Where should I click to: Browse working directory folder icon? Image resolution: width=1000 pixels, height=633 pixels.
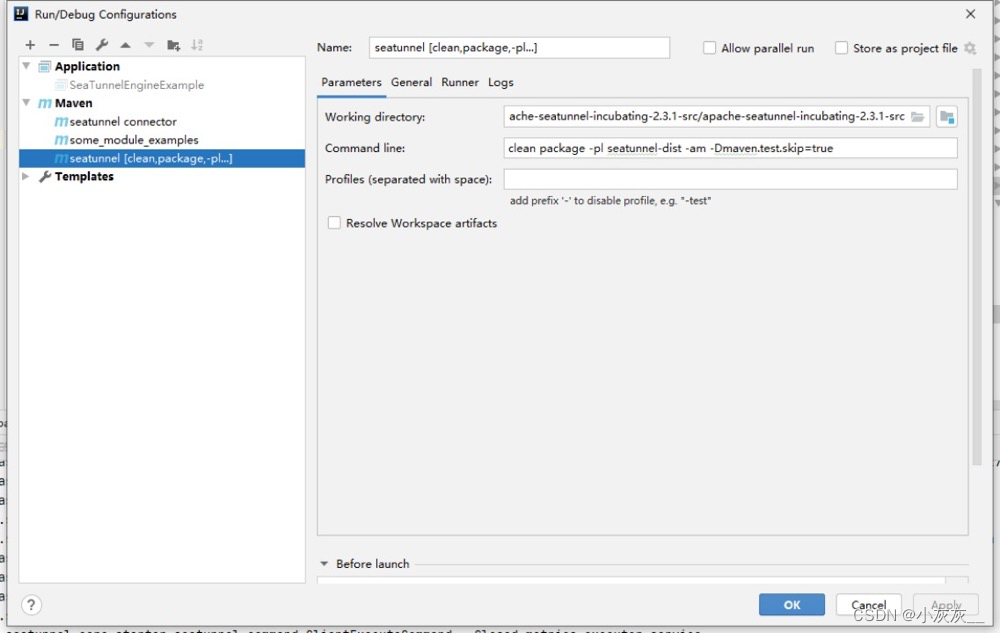(x=917, y=117)
